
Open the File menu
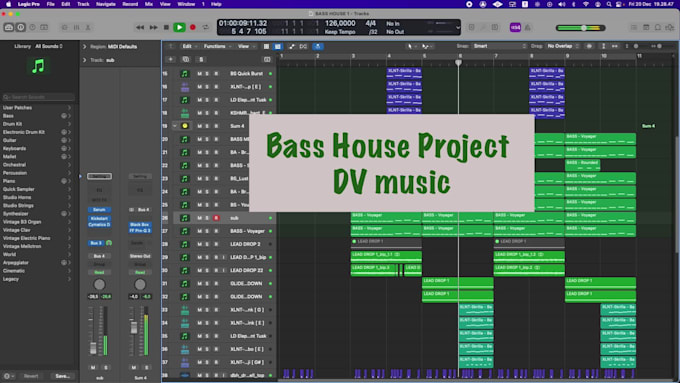[x=50, y=4]
